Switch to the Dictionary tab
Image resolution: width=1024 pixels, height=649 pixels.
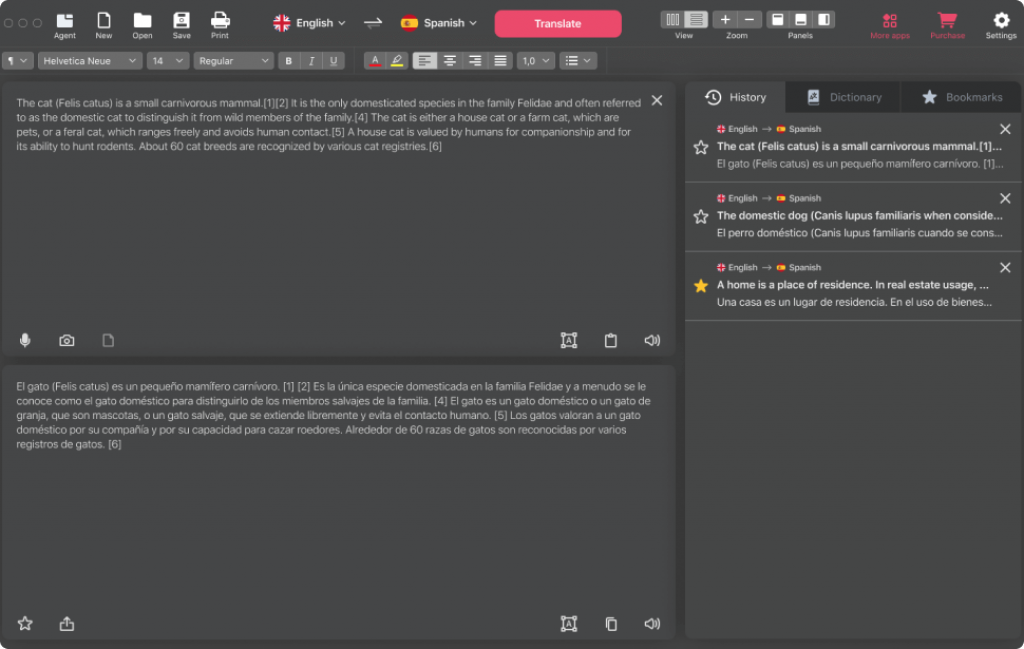click(x=842, y=96)
